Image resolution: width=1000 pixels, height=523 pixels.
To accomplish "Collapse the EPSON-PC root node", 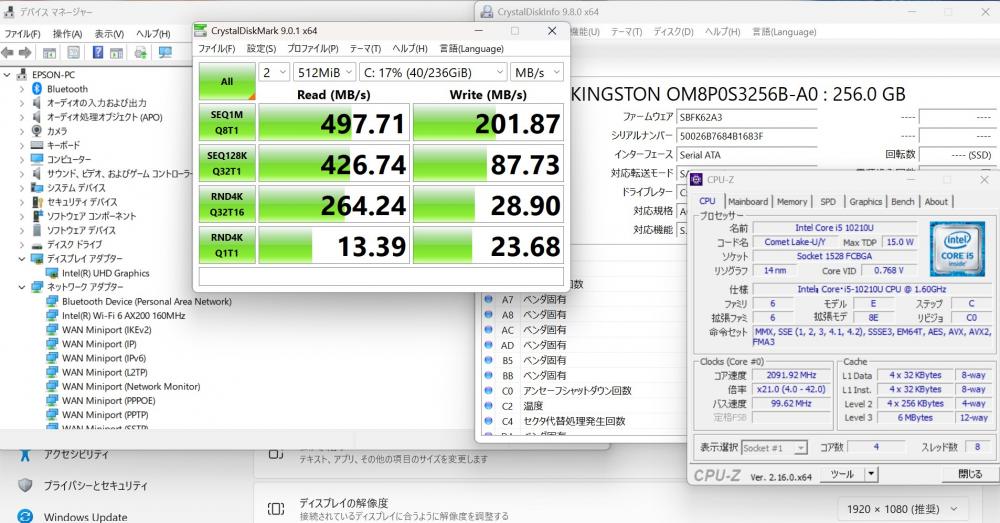I will coord(7,75).
